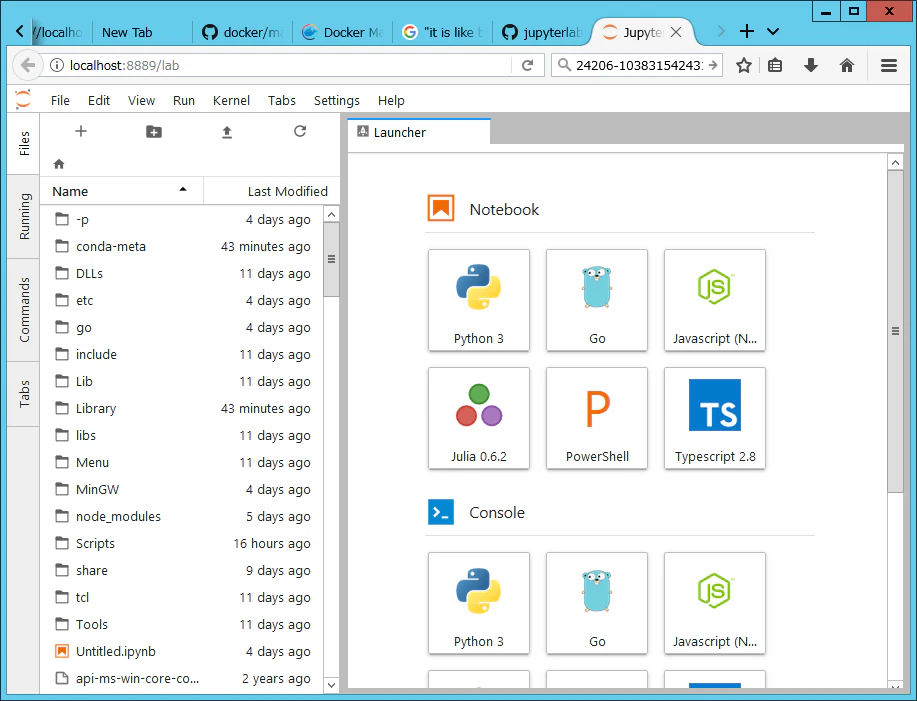Open the MinGW folder
Viewport: 917px width, 701px height.
pyautogui.click(x=182, y=489)
